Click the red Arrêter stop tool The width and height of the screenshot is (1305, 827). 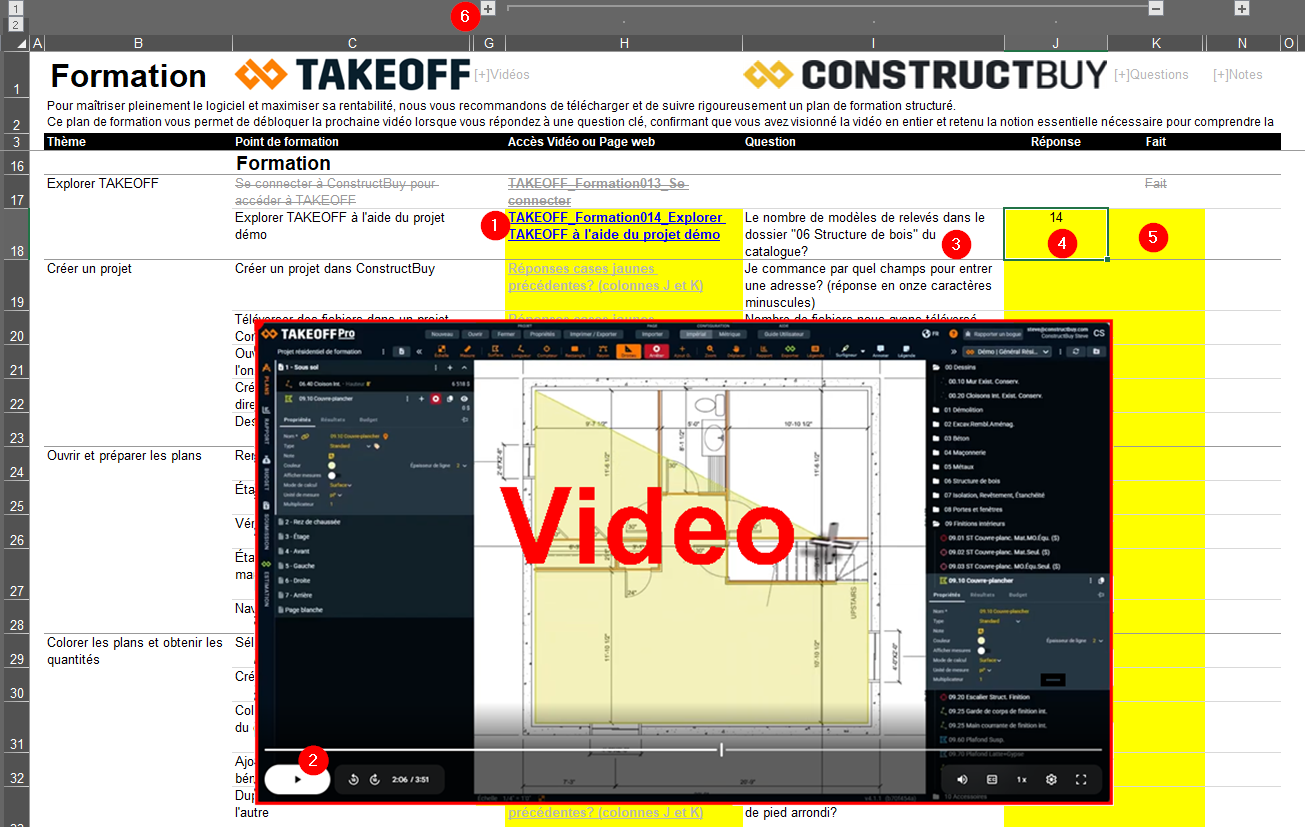(656, 352)
